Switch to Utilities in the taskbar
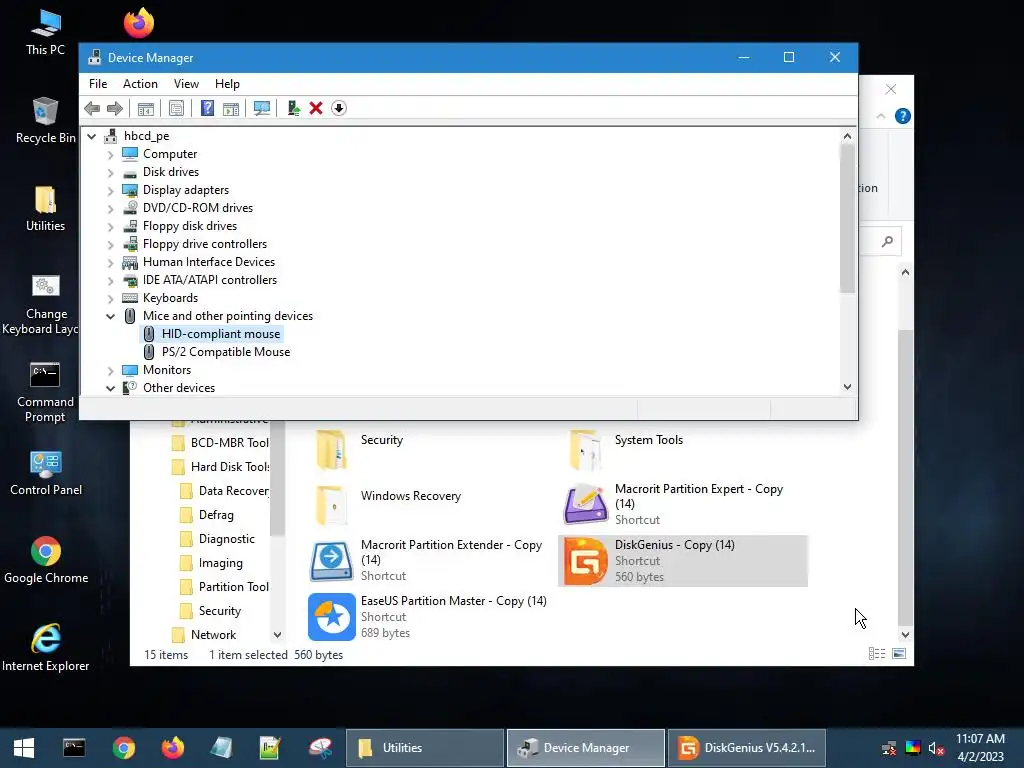Image resolution: width=1024 pixels, height=768 pixels. [x=424, y=748]
